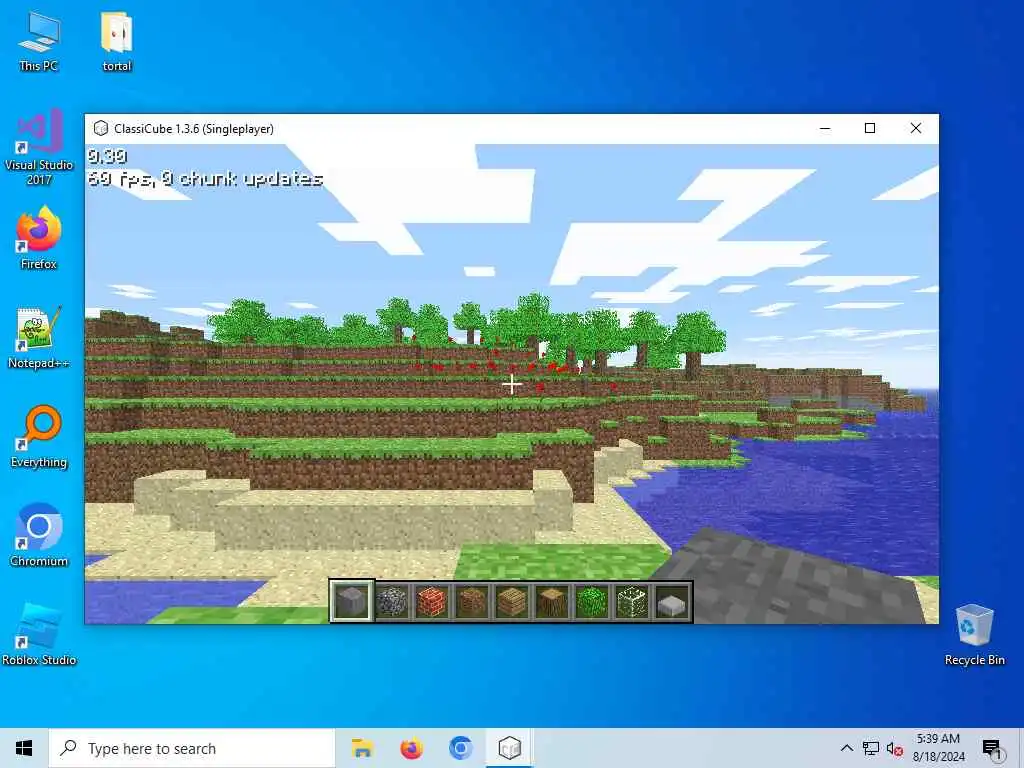Switch to ClassiCube via taskbar button
The height and width of the screenshot is (768, 1024).
coord(509,748)
